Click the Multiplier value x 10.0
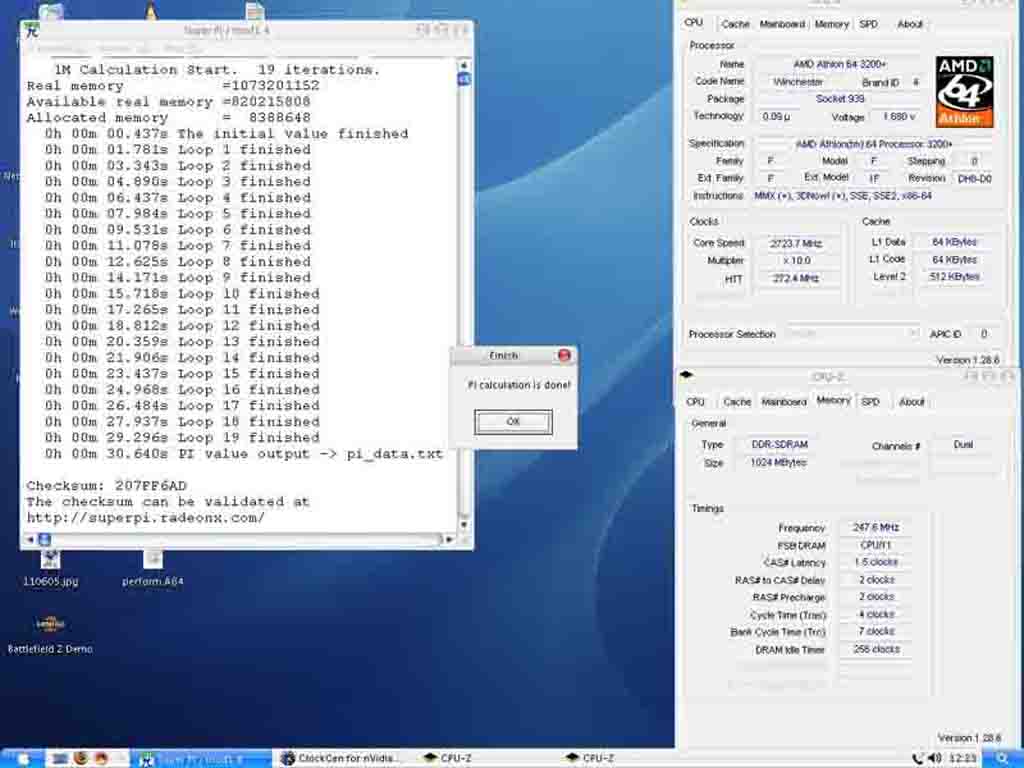 795,261
